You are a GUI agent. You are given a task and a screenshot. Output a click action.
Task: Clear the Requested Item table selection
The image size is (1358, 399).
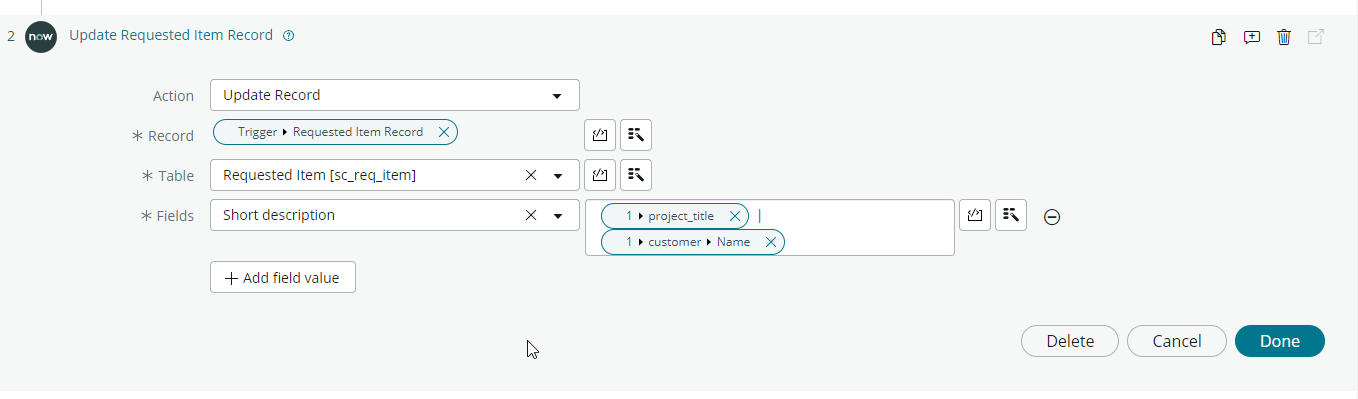531,175
